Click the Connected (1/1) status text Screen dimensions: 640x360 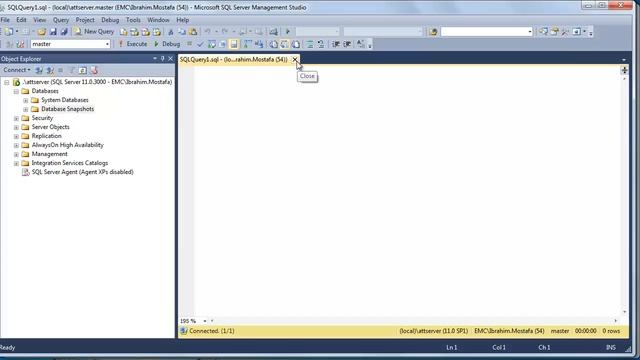click(212, 331)
